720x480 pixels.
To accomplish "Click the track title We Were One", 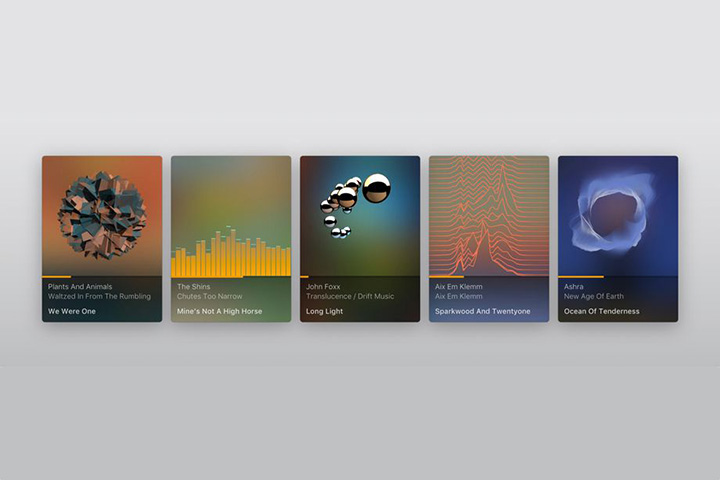I will (x=72, y=311).
